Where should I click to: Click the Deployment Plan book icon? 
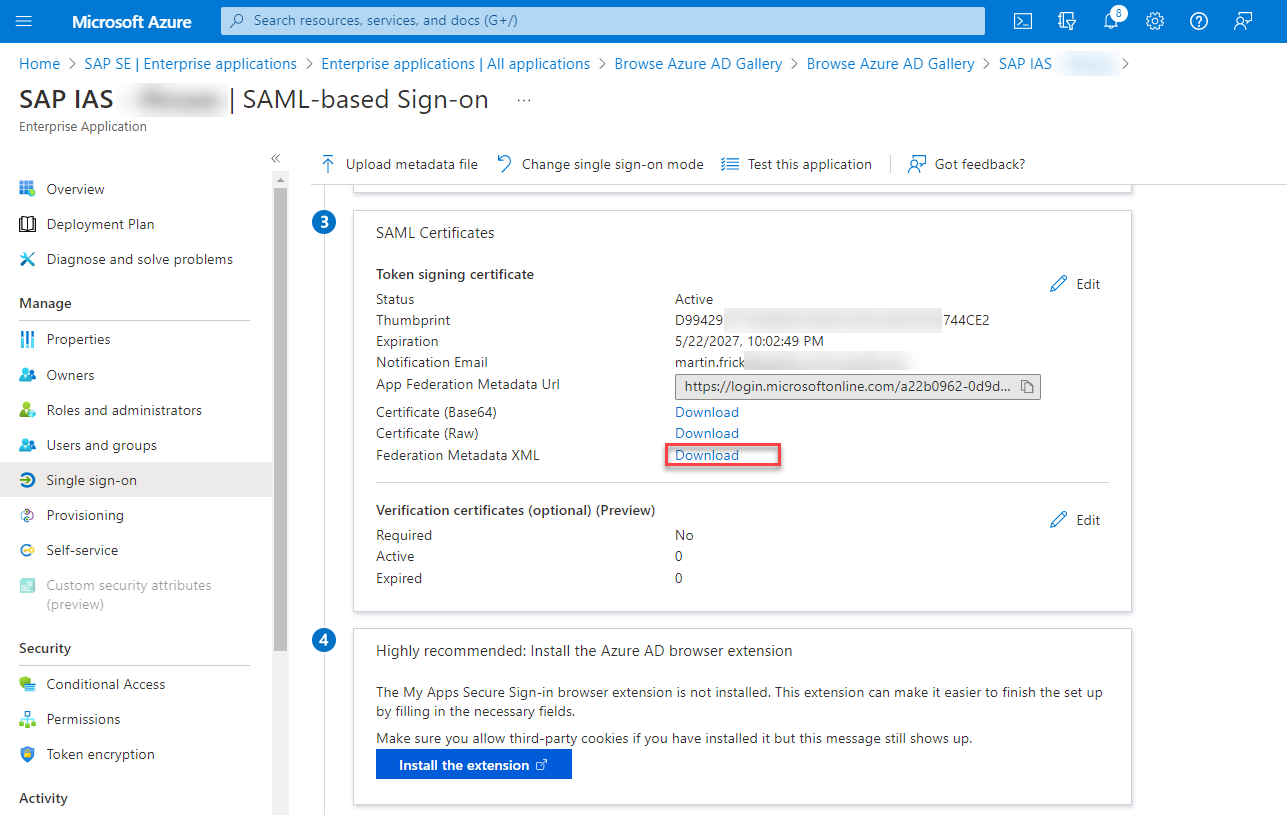(x=28, y=224)
